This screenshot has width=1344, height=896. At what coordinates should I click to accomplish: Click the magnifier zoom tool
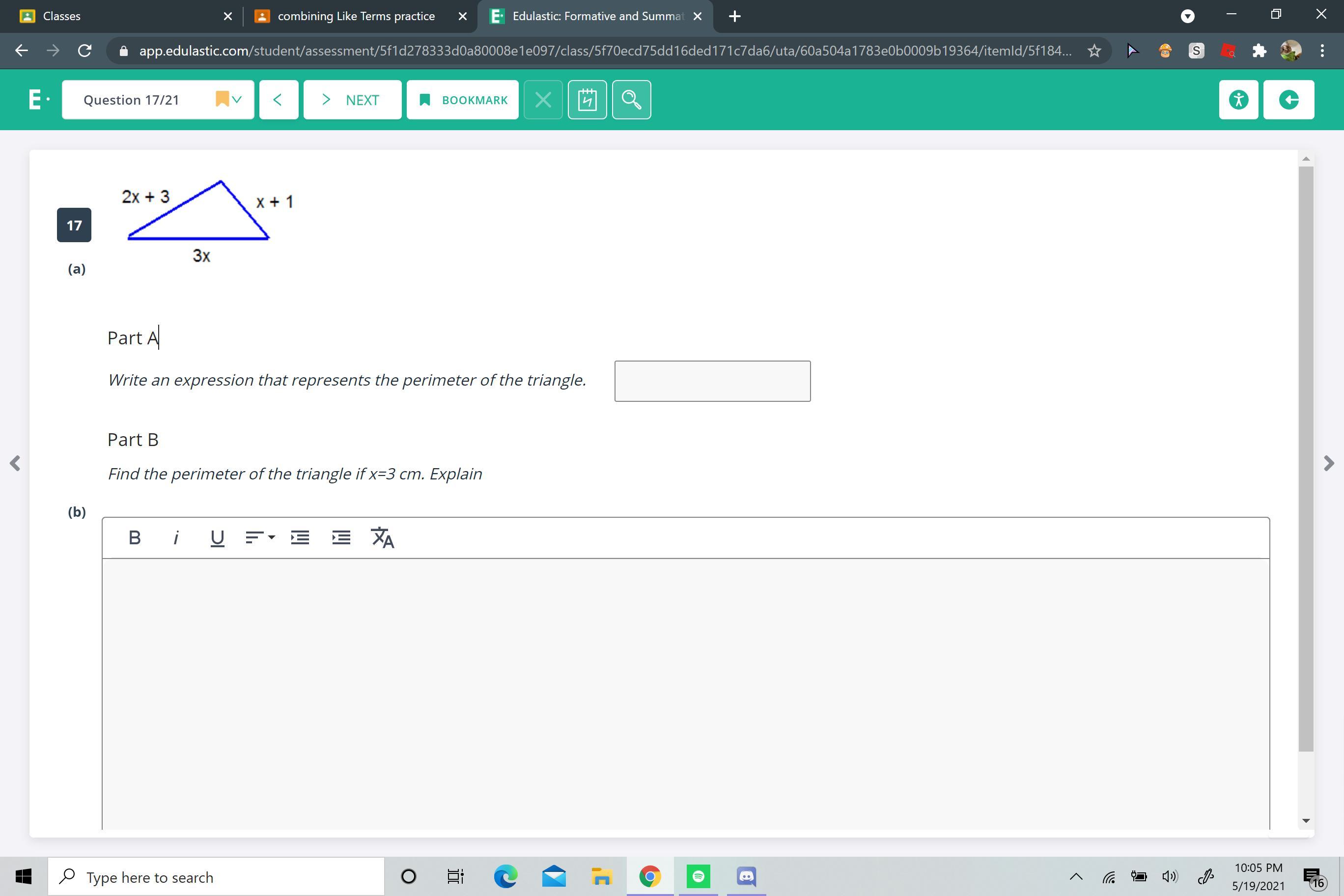(631, 100)
